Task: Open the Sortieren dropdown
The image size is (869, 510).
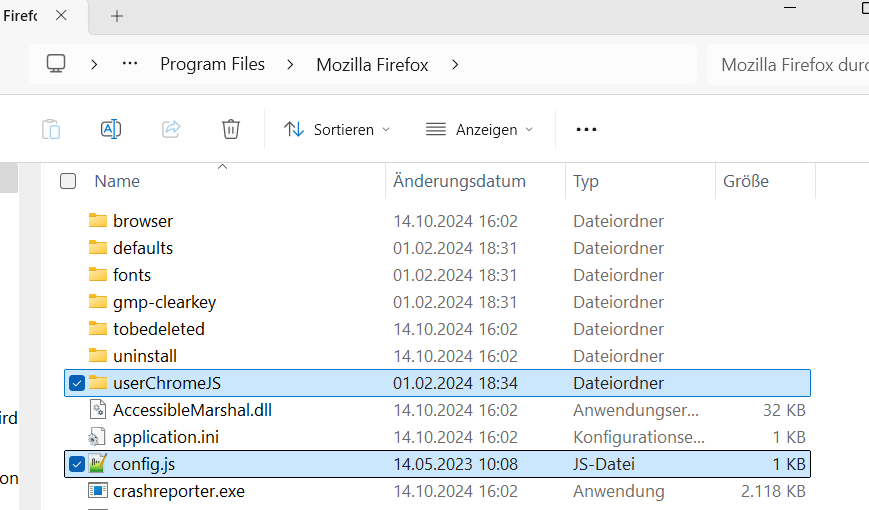Action: (x=337, y=129)
